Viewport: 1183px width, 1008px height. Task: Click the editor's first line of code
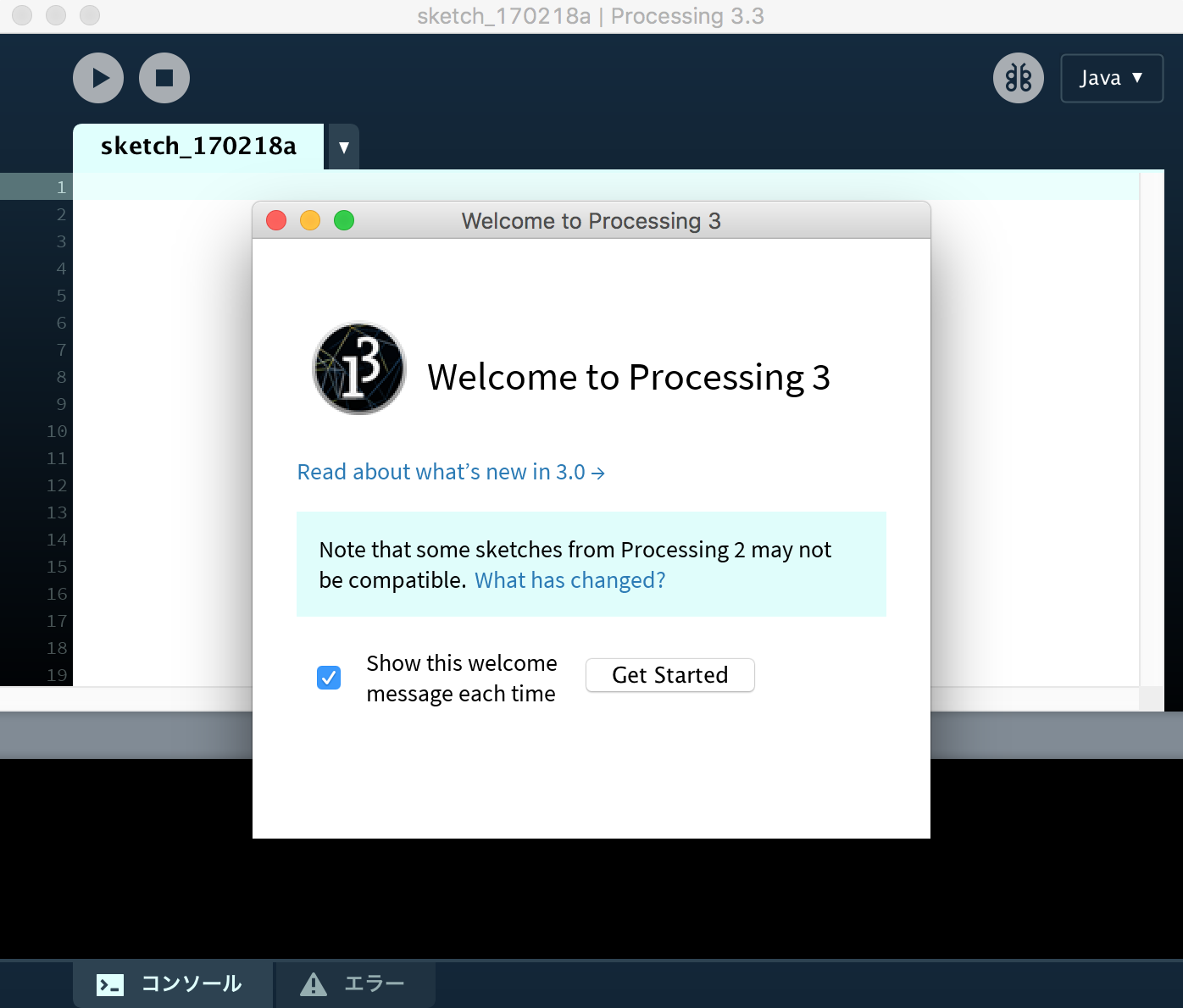[x=606, y=186]
